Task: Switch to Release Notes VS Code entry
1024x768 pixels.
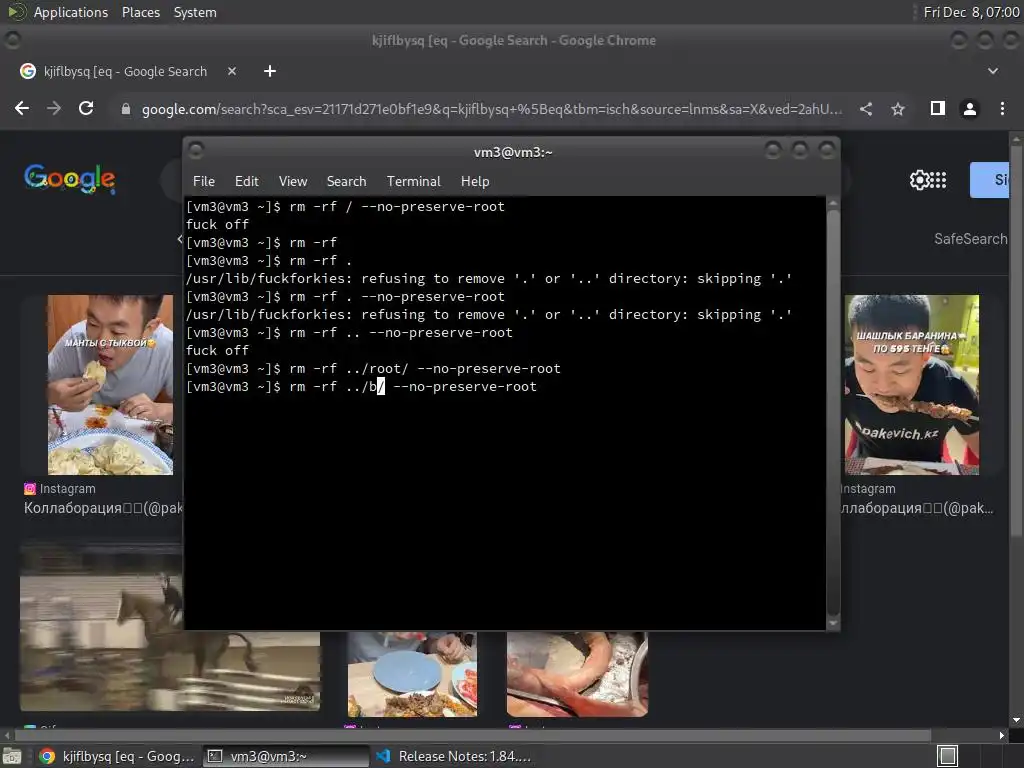Action: point(455,756)
